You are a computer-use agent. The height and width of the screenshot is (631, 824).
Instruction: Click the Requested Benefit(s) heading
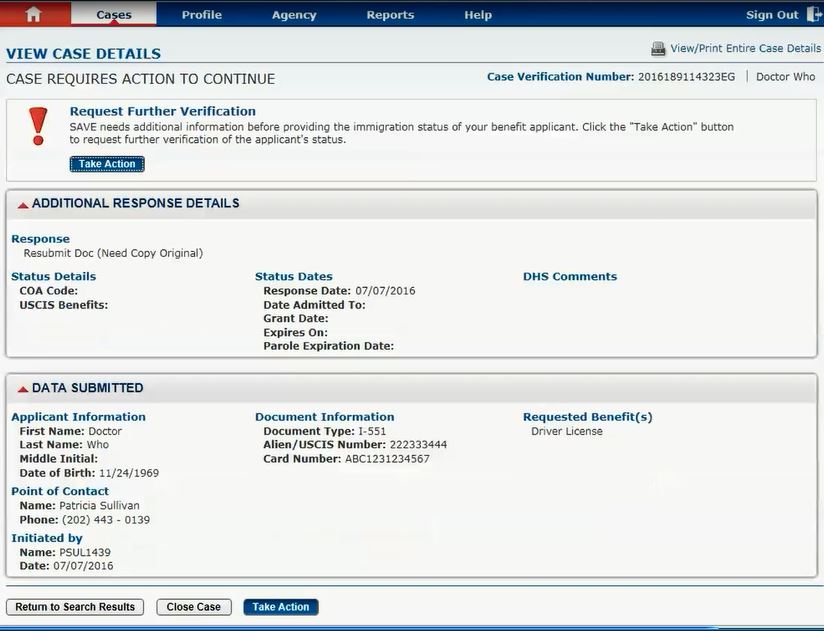pos(588,417)
